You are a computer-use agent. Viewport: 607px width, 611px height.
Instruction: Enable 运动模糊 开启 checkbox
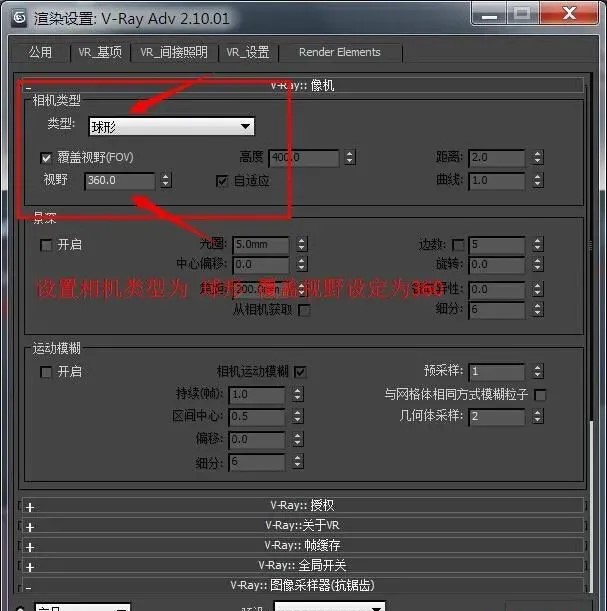tap(46, 372)
